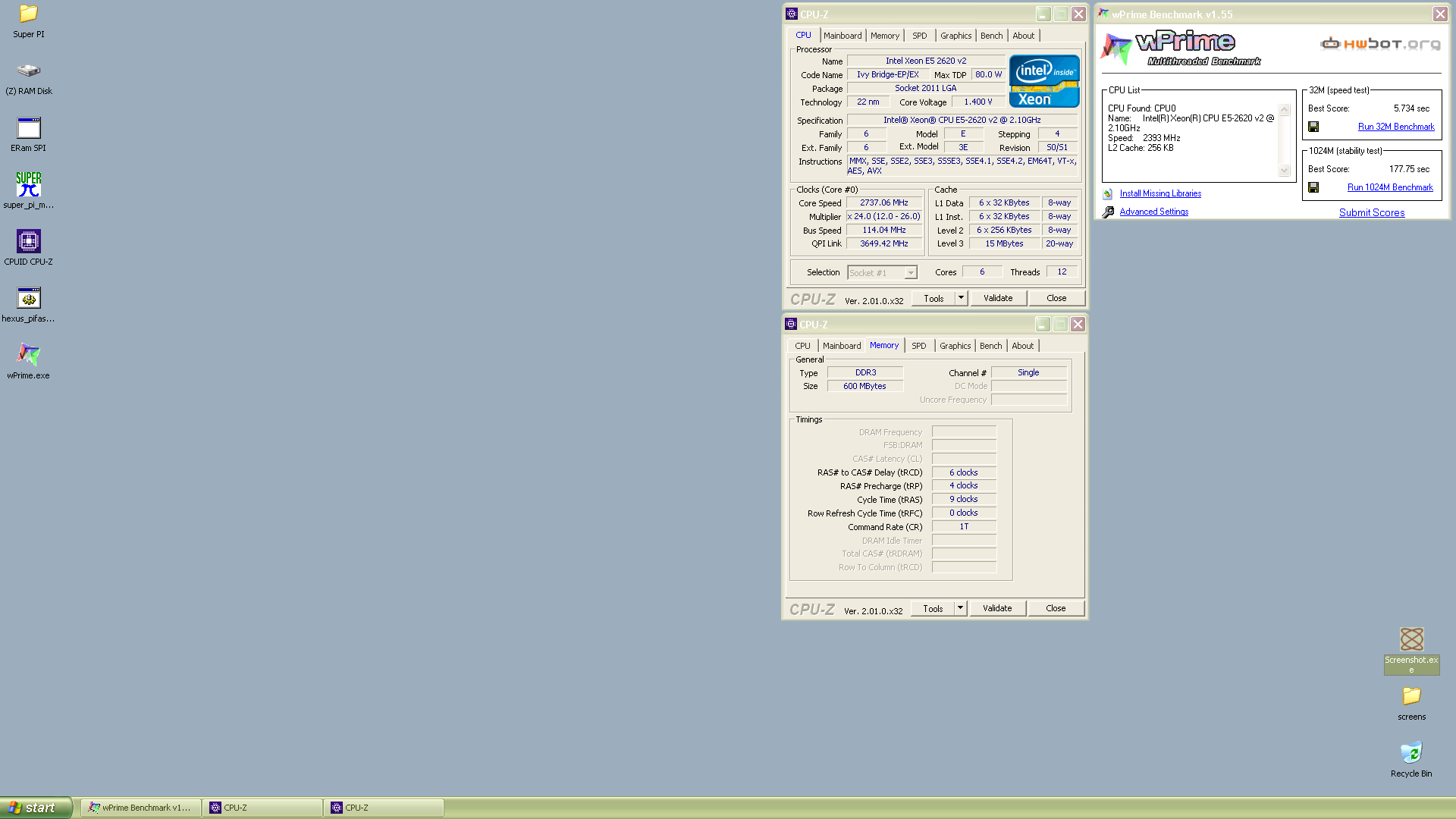This screenshot has height=819, width=1456.
Task: Select the super_pi_m... desktop icon
Action: click(28, 184)
